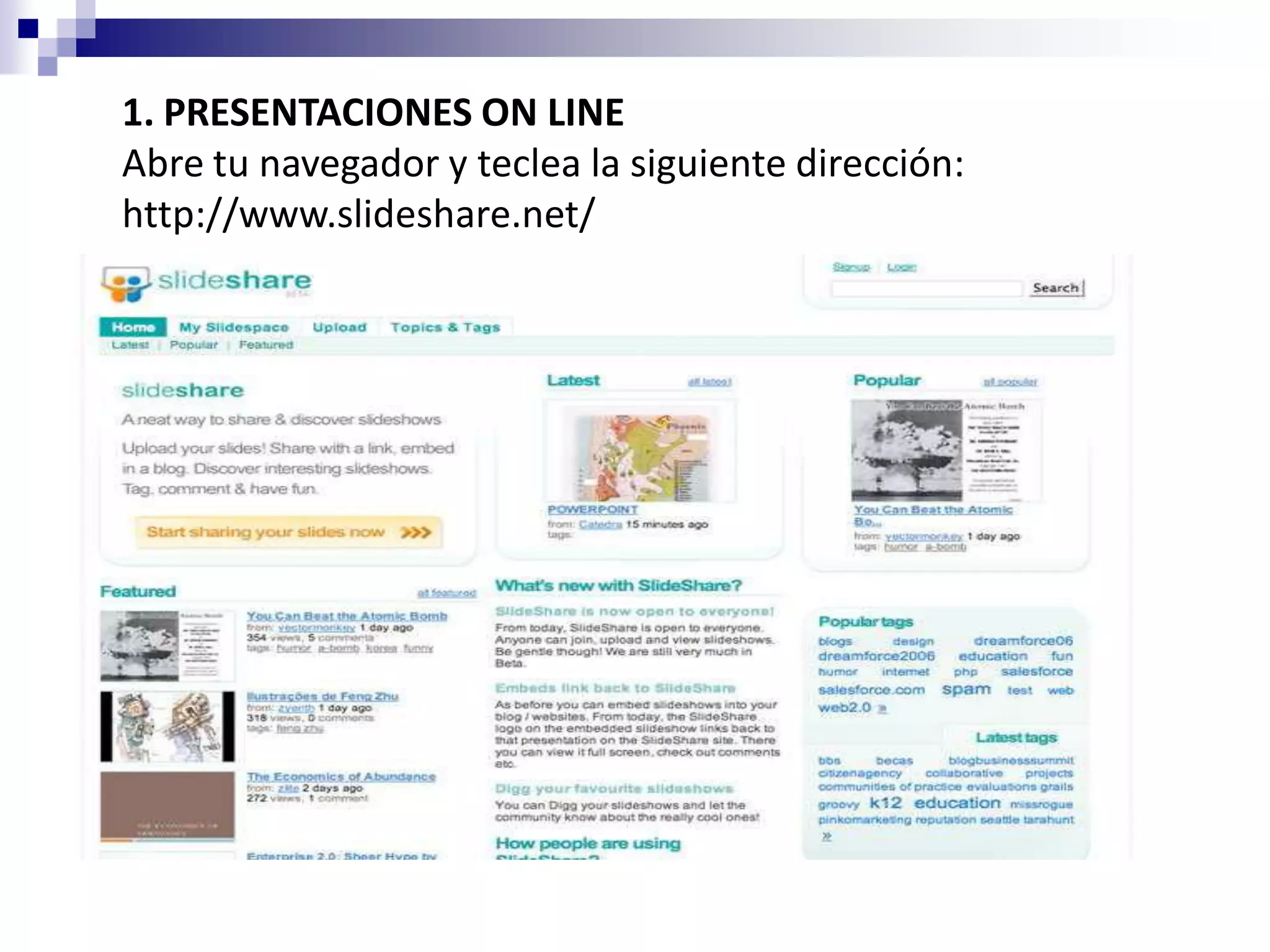Open 'You Can Beat the Atomic Bomb' featured link
The height and width of the screenshot is (952, 1270).
pos(347,616)
